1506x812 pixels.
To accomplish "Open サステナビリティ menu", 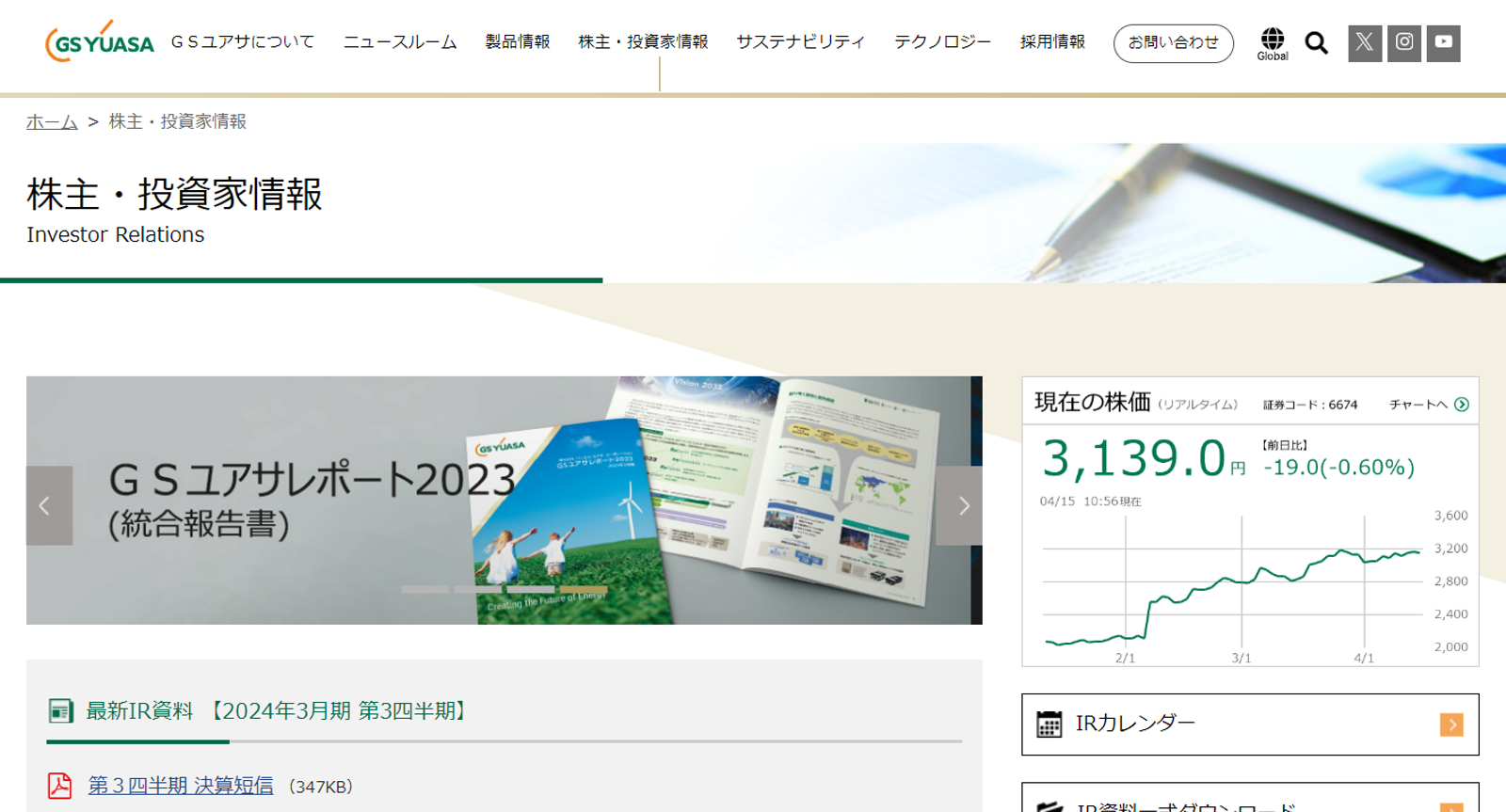I will pos(801,42).
